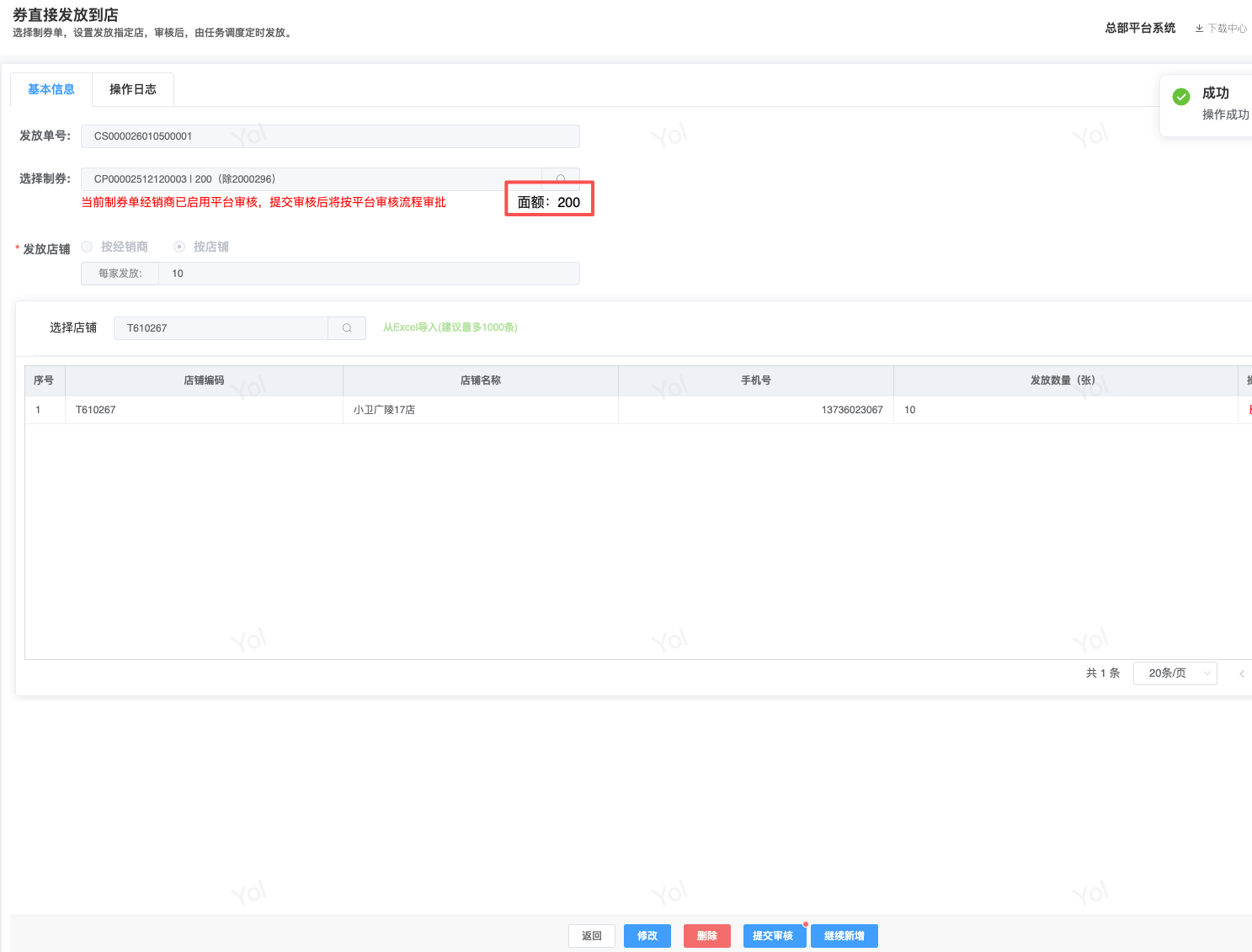Click the 序号 column header
The height and width of the screenshot is (952, 1252).
coord(44,380)
